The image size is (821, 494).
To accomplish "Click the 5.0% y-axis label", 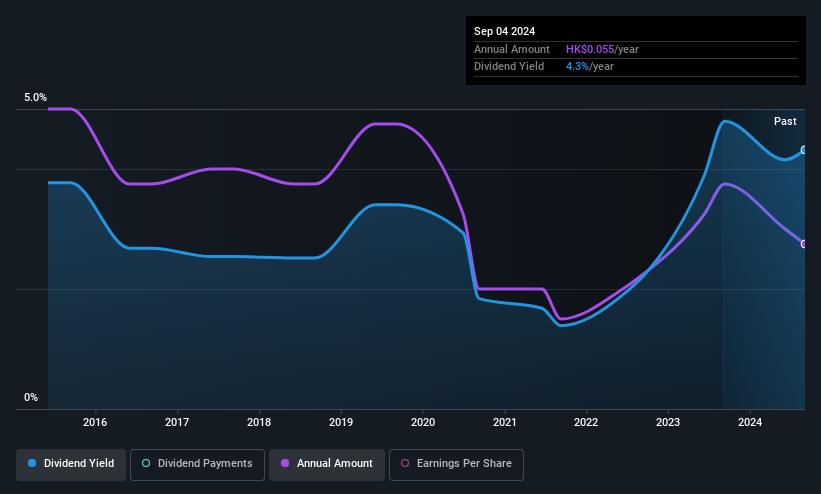I will pos(35,98).
